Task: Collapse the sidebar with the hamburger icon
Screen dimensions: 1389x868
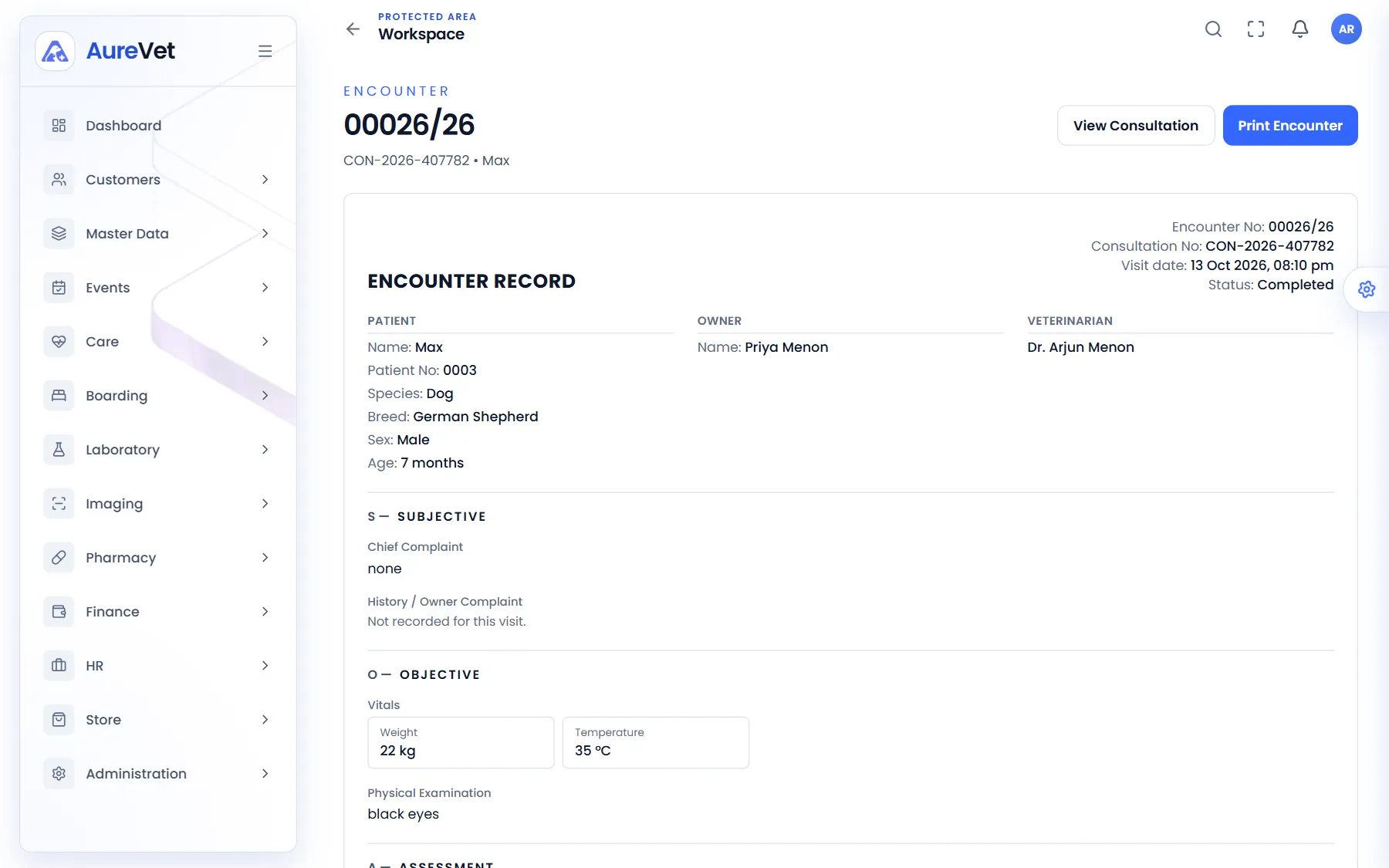Action: coord(265,51)
